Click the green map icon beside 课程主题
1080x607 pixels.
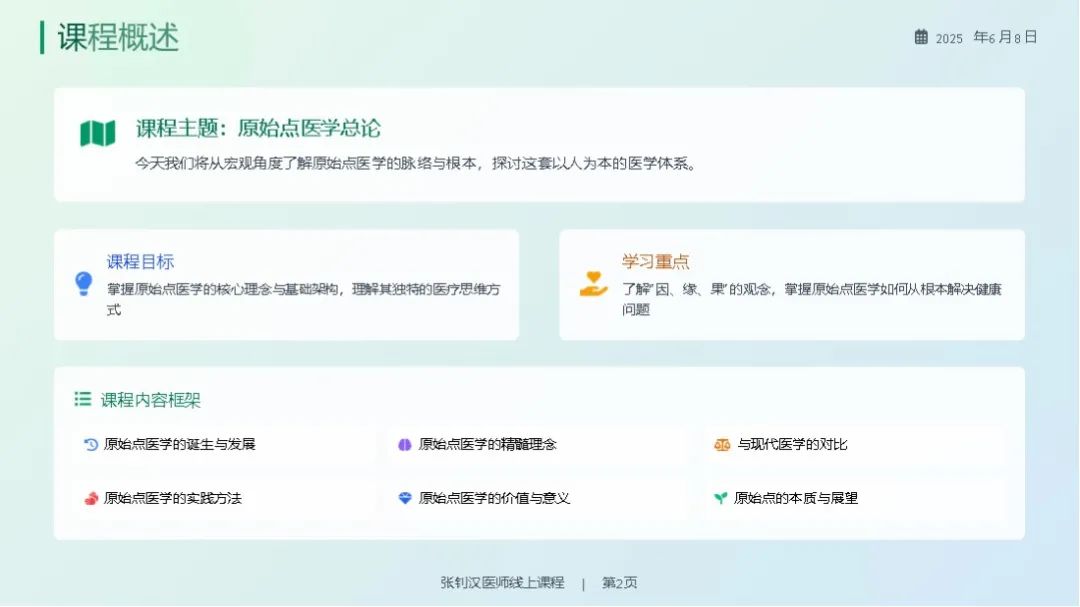pos(98,133)
